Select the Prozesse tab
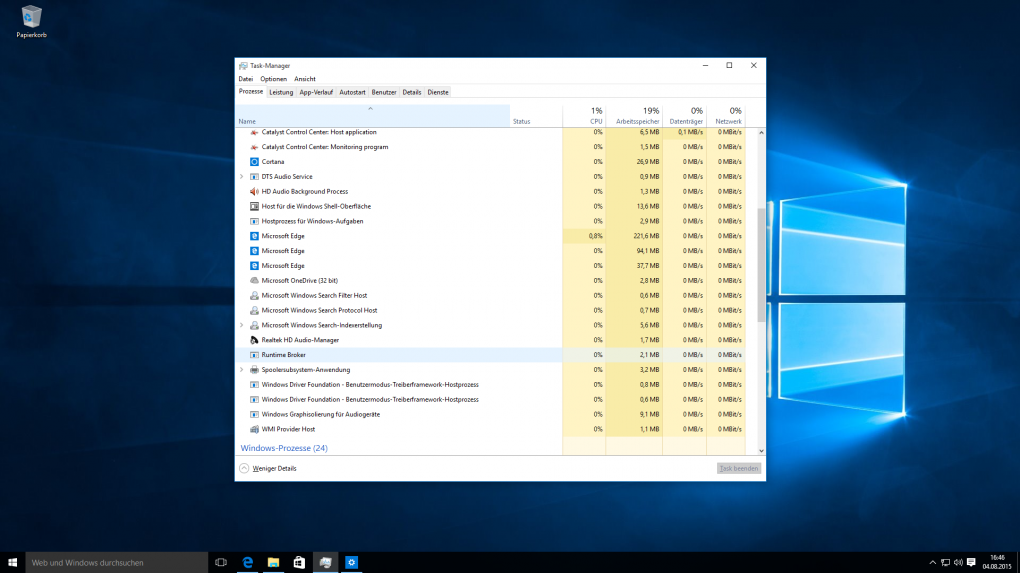 pos(251,92)
